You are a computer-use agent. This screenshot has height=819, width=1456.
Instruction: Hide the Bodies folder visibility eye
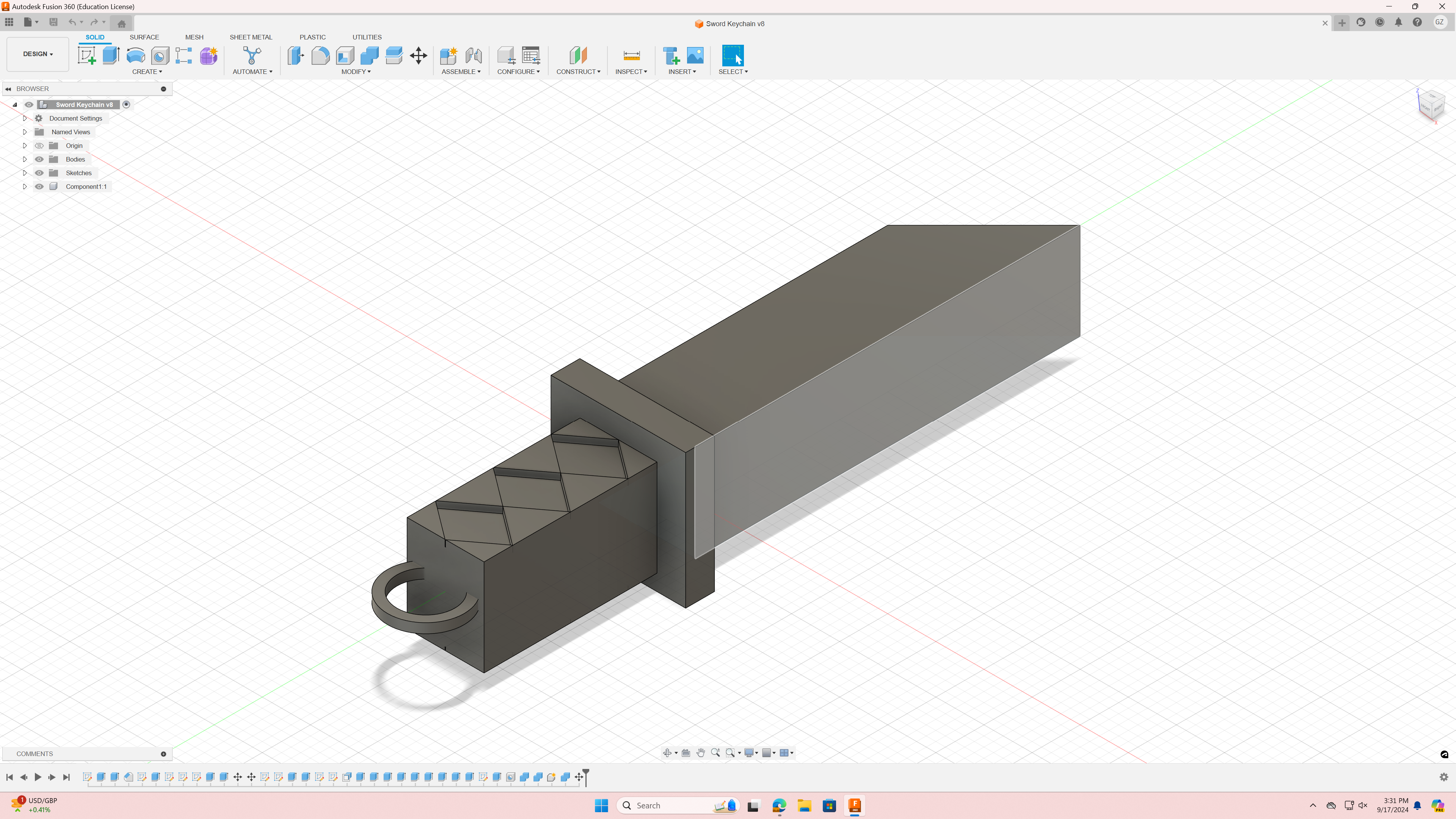39,159
